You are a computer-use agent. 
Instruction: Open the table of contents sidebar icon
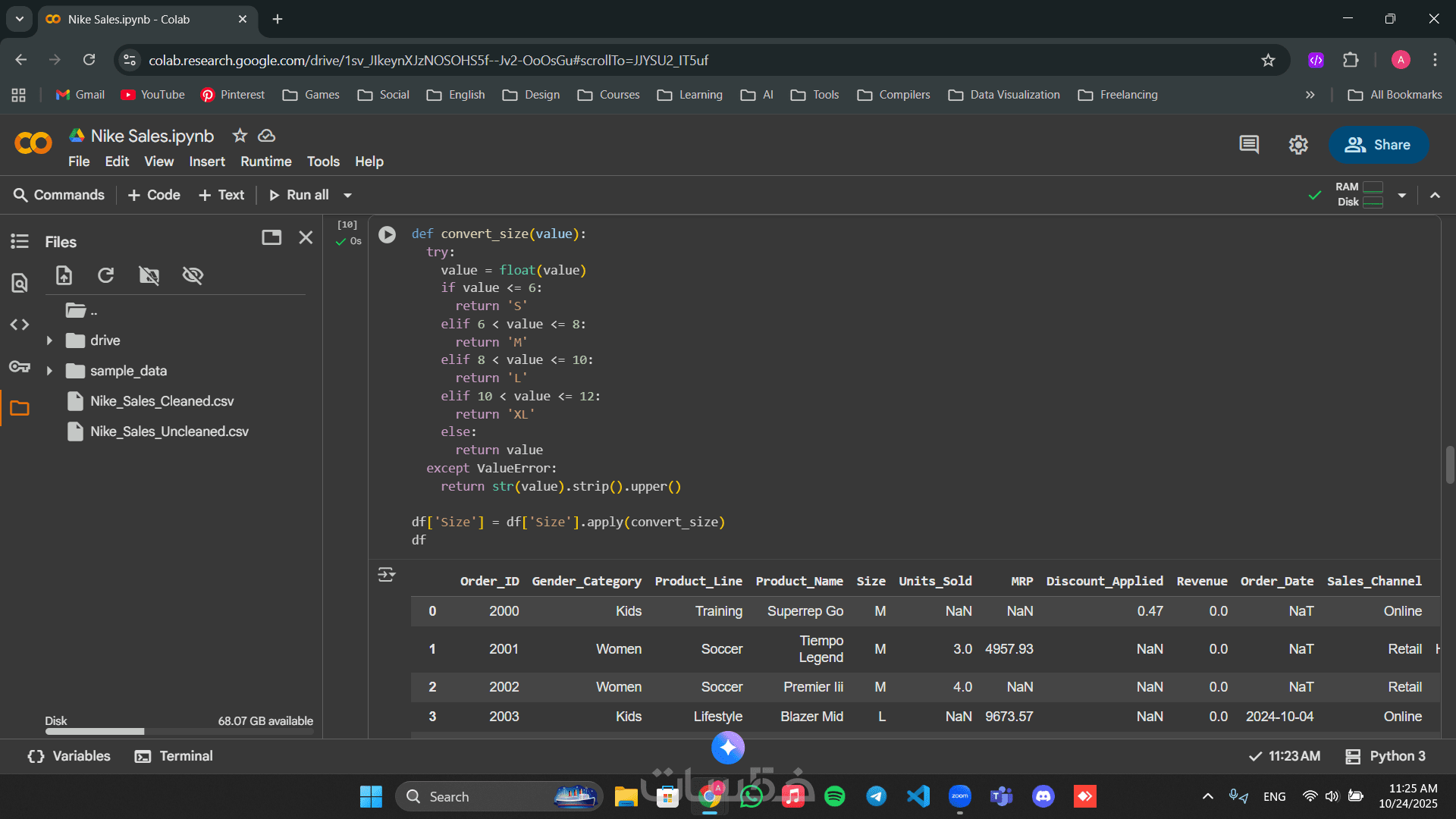point(20,241)
